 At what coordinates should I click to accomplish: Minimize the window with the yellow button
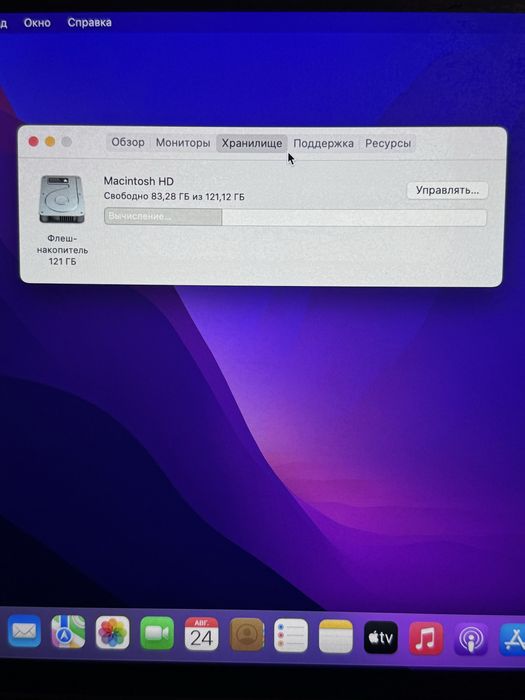50,142
